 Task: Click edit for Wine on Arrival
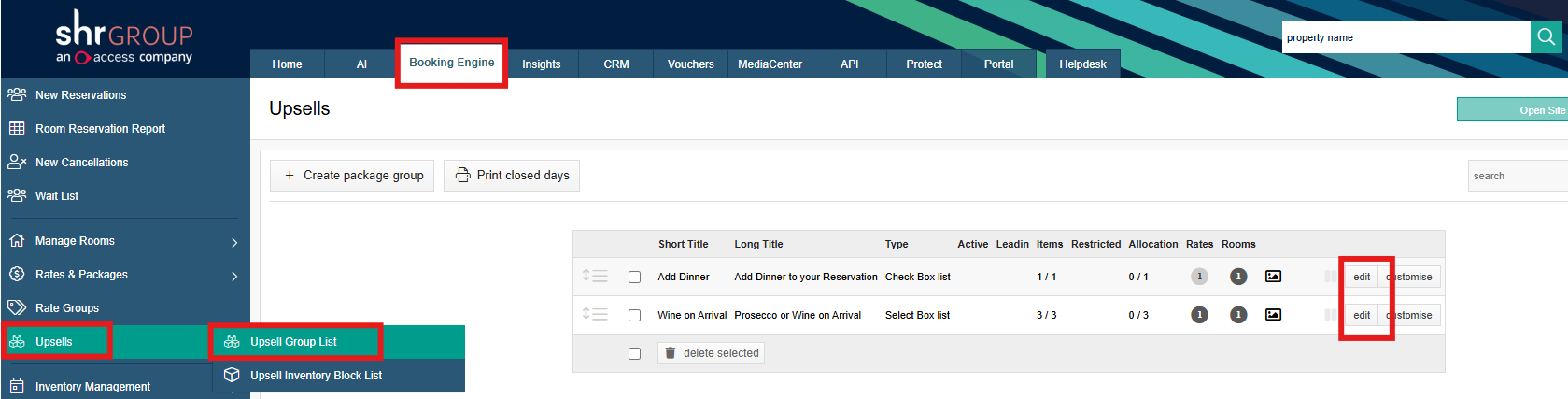(x=1362, y=315)
